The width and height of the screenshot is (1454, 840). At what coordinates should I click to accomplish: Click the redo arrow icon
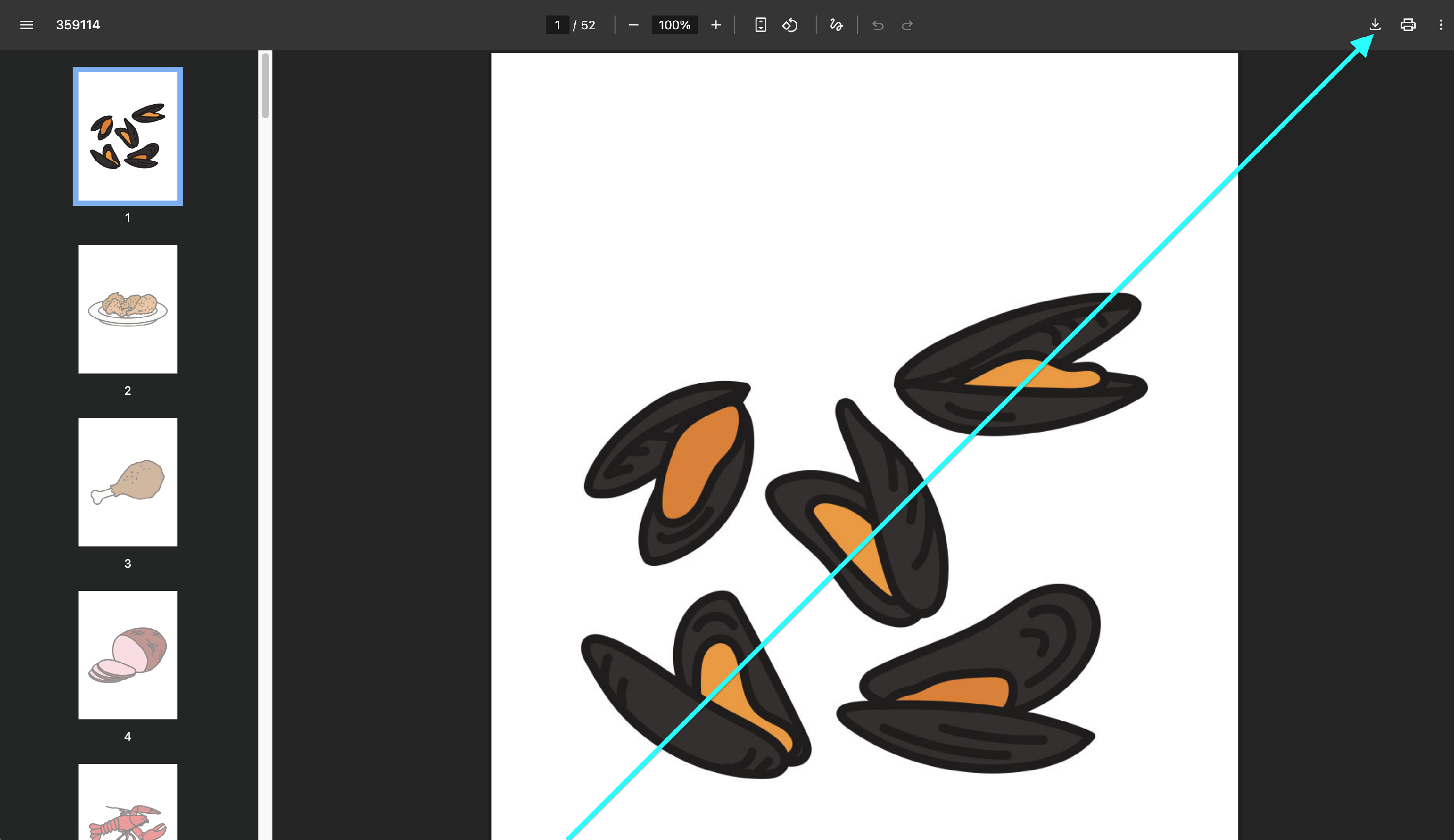[x=907, y=25]
